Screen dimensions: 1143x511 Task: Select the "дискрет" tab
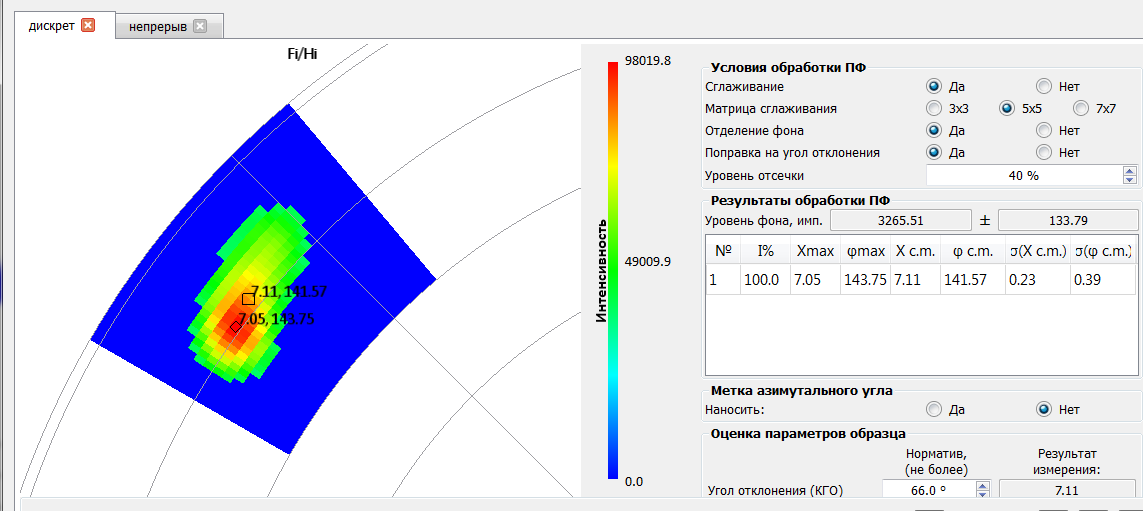click(x=51, y=26)
